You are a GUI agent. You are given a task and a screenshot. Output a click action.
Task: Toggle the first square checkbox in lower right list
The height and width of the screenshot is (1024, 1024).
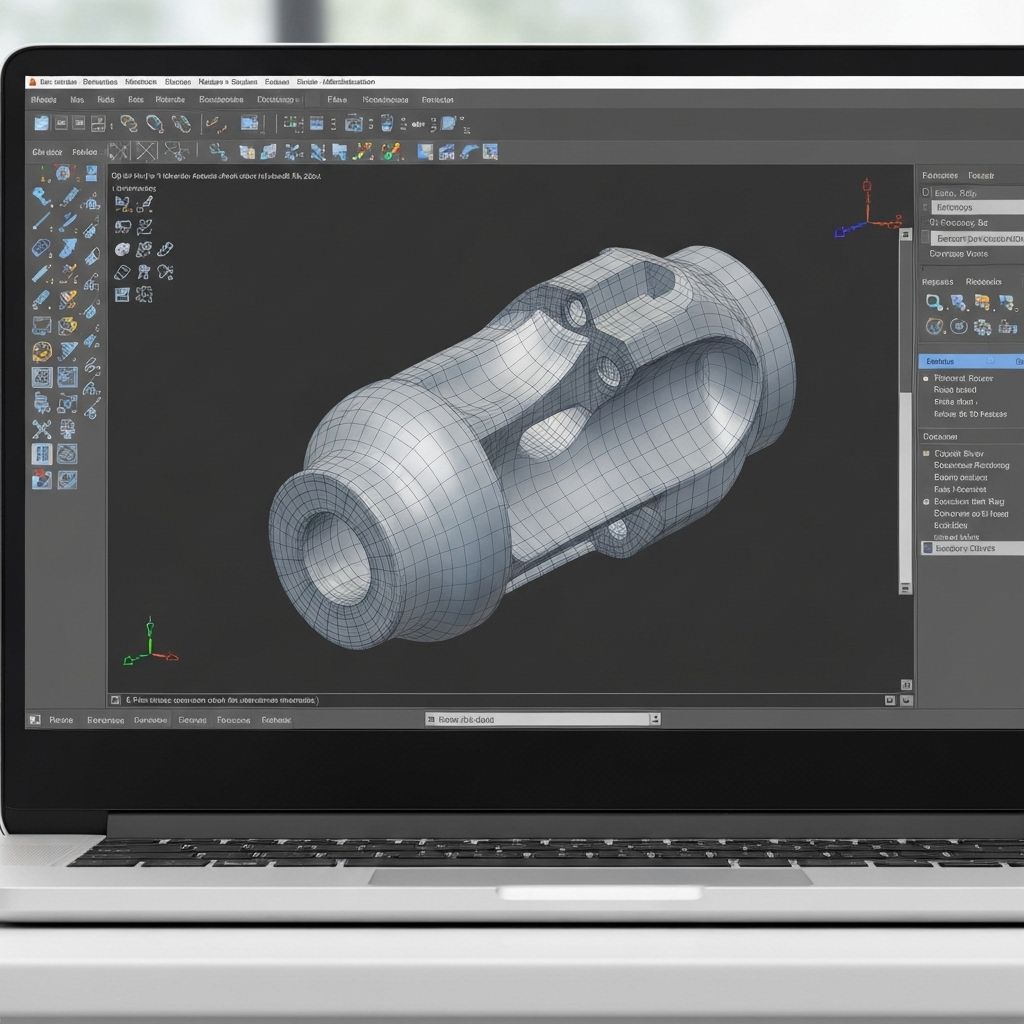926,454
